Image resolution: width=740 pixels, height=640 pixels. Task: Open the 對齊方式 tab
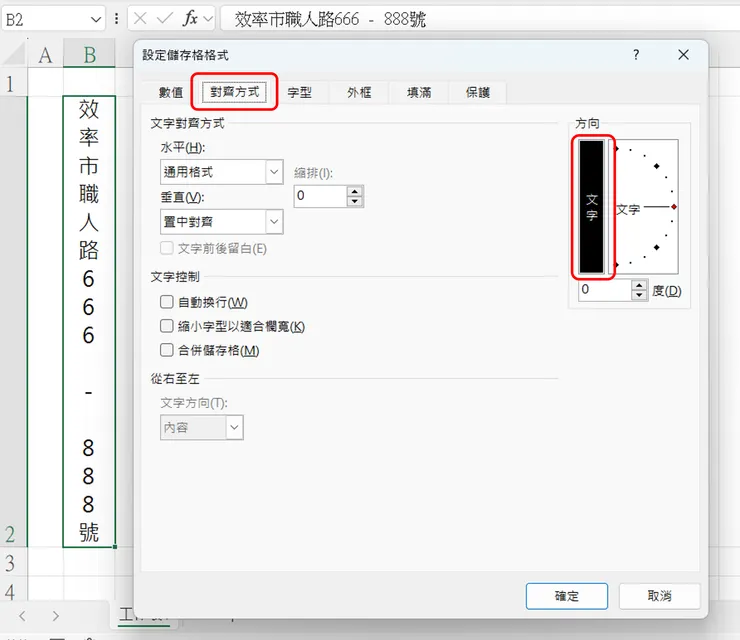pyautogui.click(x=235, y=92)
